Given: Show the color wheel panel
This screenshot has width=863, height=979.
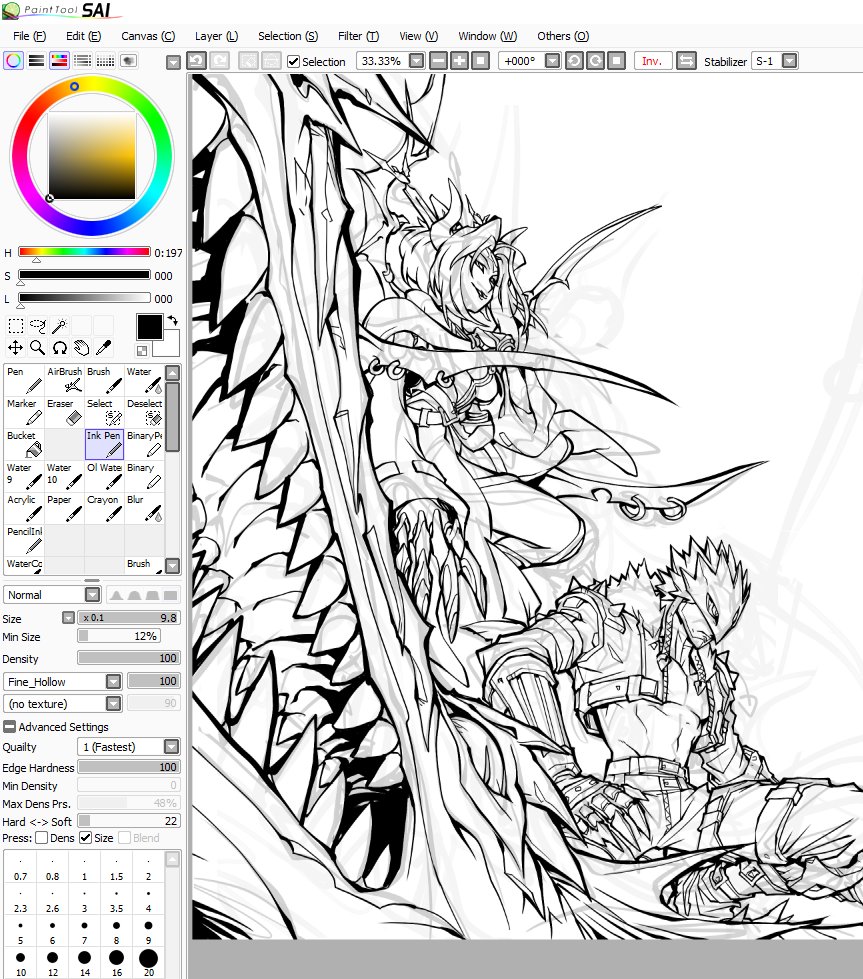Looking at the screenshot, I should pyautogui.click(x=13, y=61).
